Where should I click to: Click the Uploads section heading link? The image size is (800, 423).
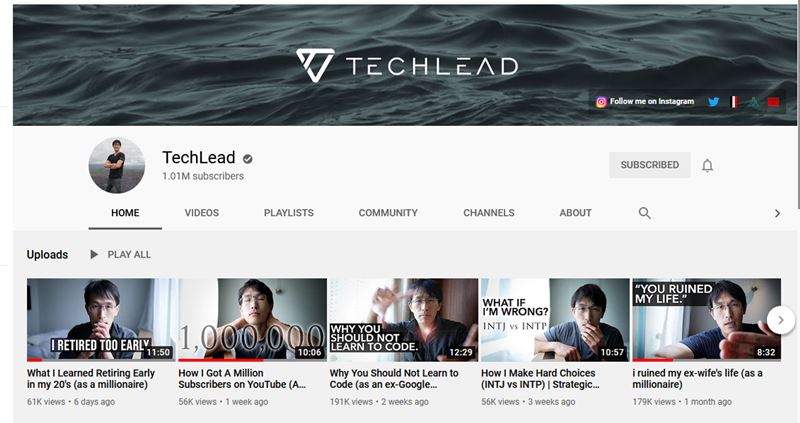tap(47, 254)
